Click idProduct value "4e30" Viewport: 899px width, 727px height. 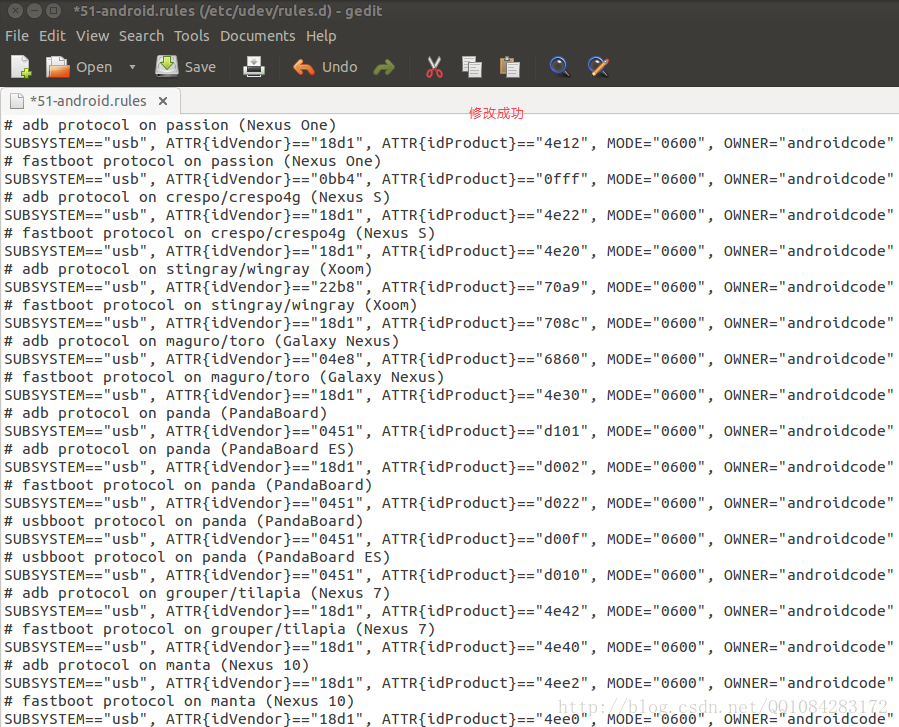(561, 395)
